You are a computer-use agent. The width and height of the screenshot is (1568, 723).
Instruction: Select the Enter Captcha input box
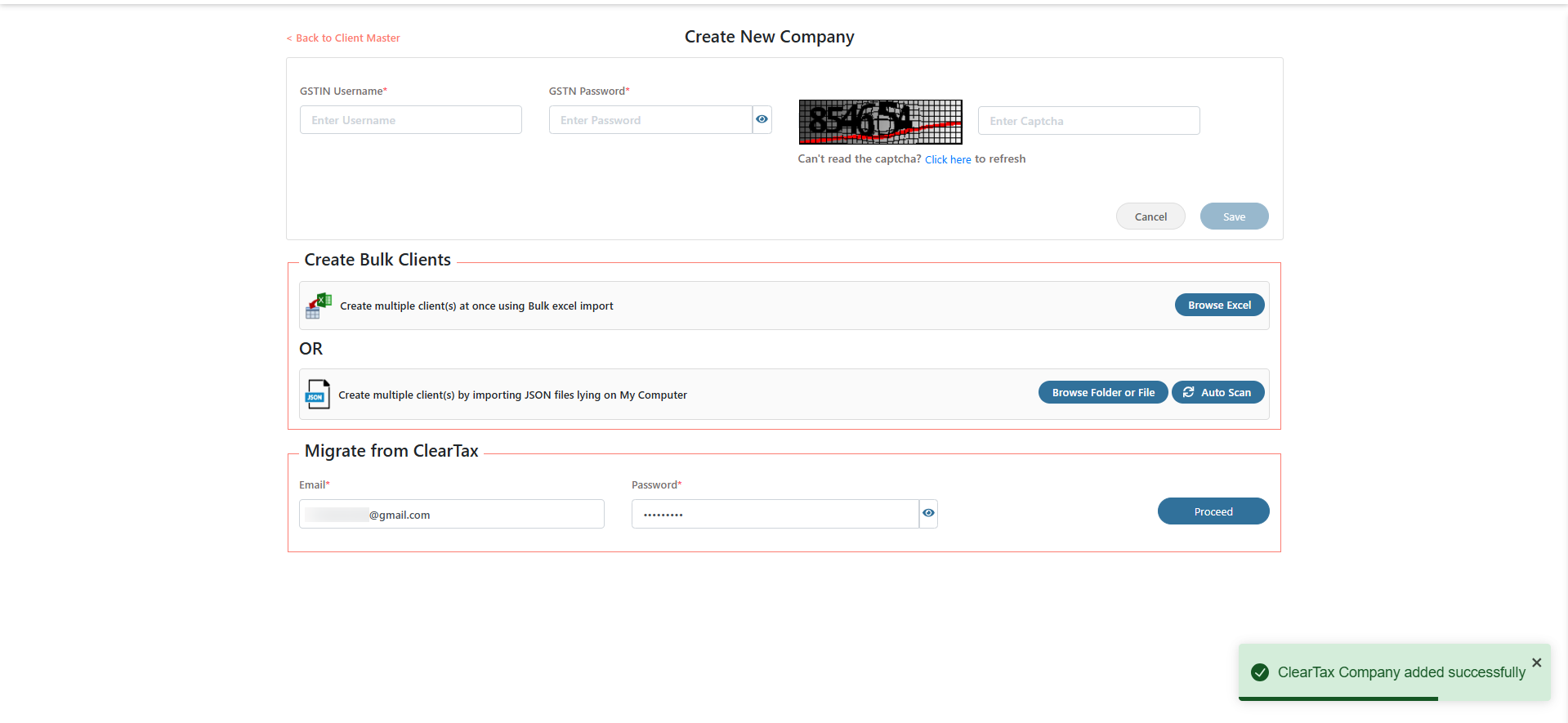[x=1088, y=121]
